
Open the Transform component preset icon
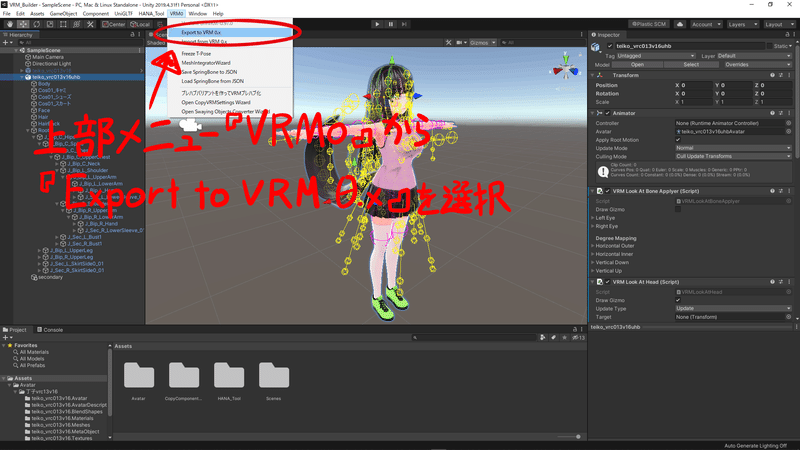click(x=781, y=75)
